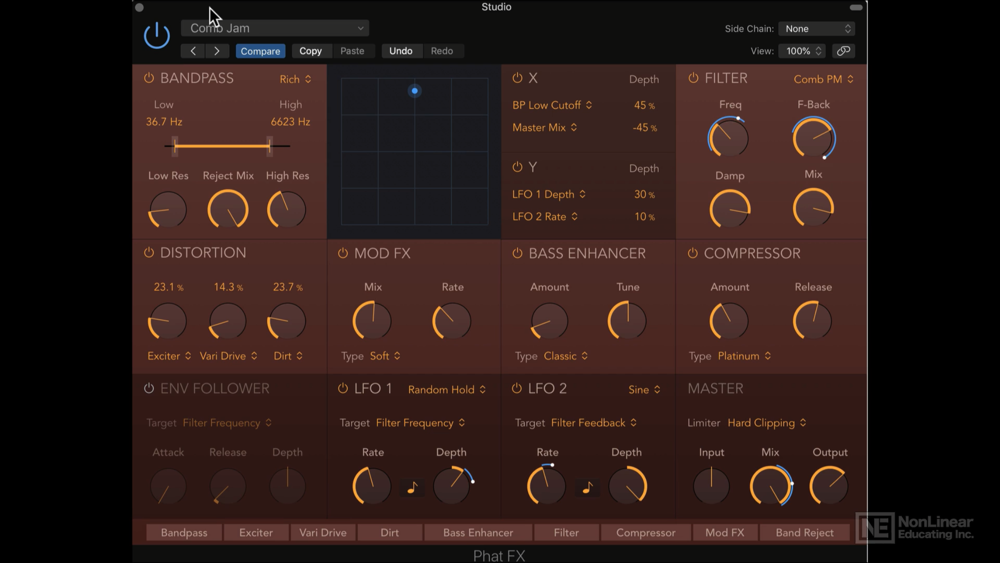1000x563 pixels.
Task: Open the Comb PM filter type menu
Action: pyautogui.click(x=823, y=79)
